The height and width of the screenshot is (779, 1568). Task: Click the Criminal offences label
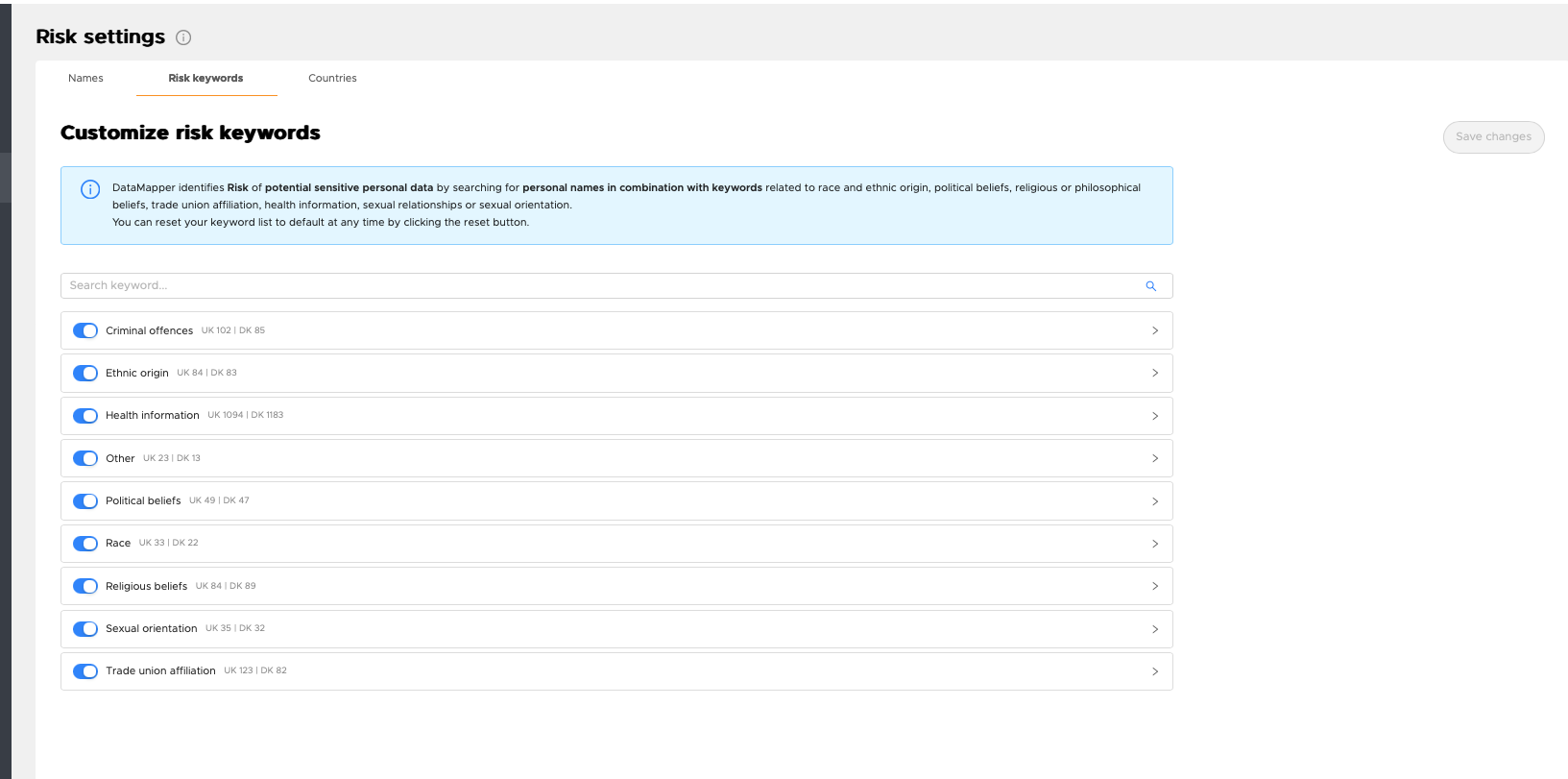[x=149, y=330]
